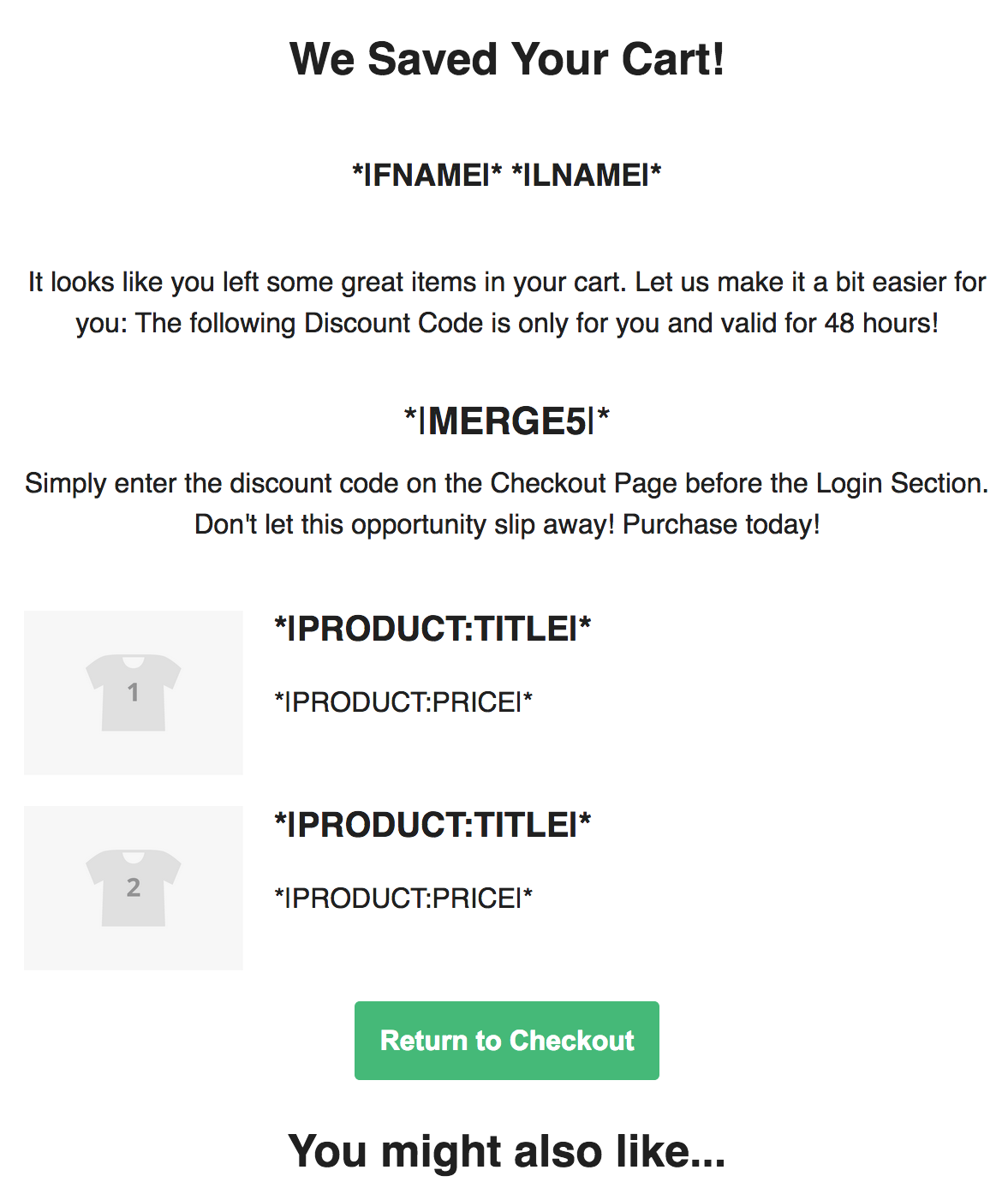1008x1188 pixels.
Task: Click the first PRODUCT:TITLE merge tag
Action: [432, 629]
